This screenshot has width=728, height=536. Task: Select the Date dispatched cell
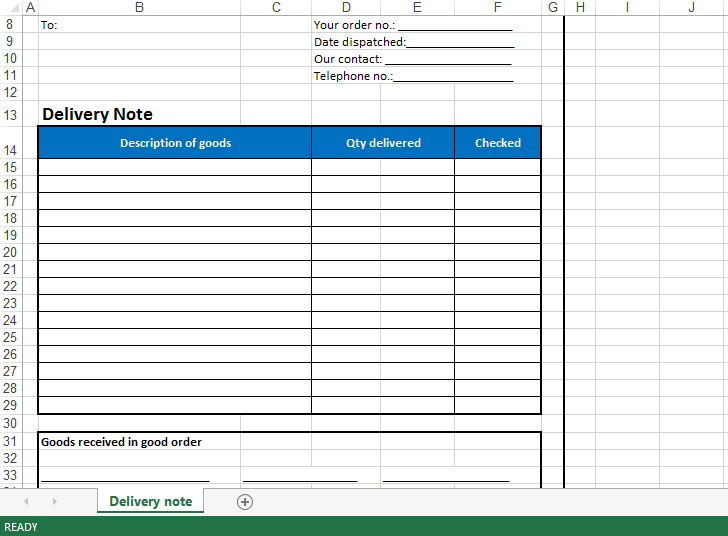point(359,42)
